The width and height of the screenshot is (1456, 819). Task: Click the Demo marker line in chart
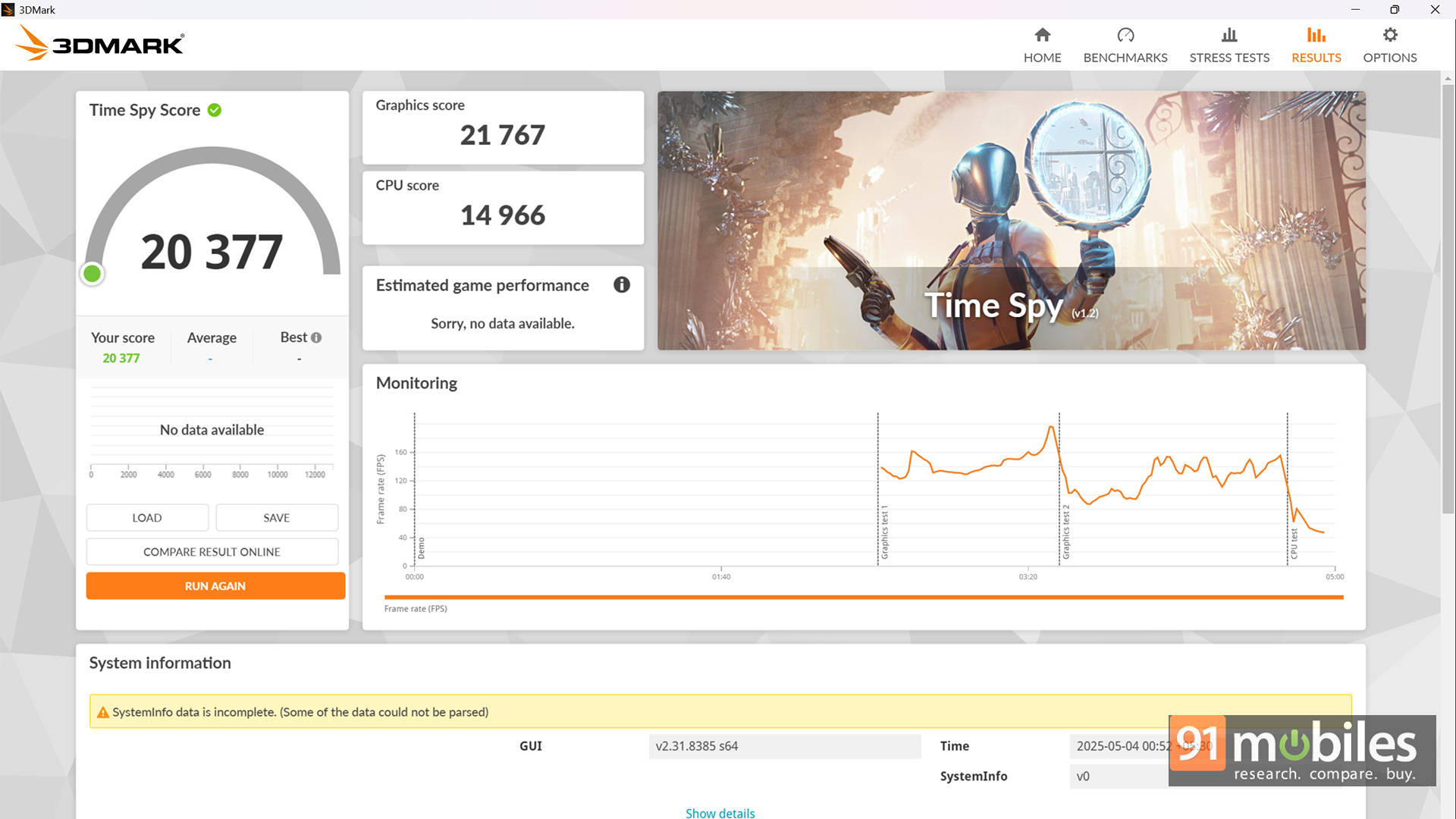tap(415, 489)
